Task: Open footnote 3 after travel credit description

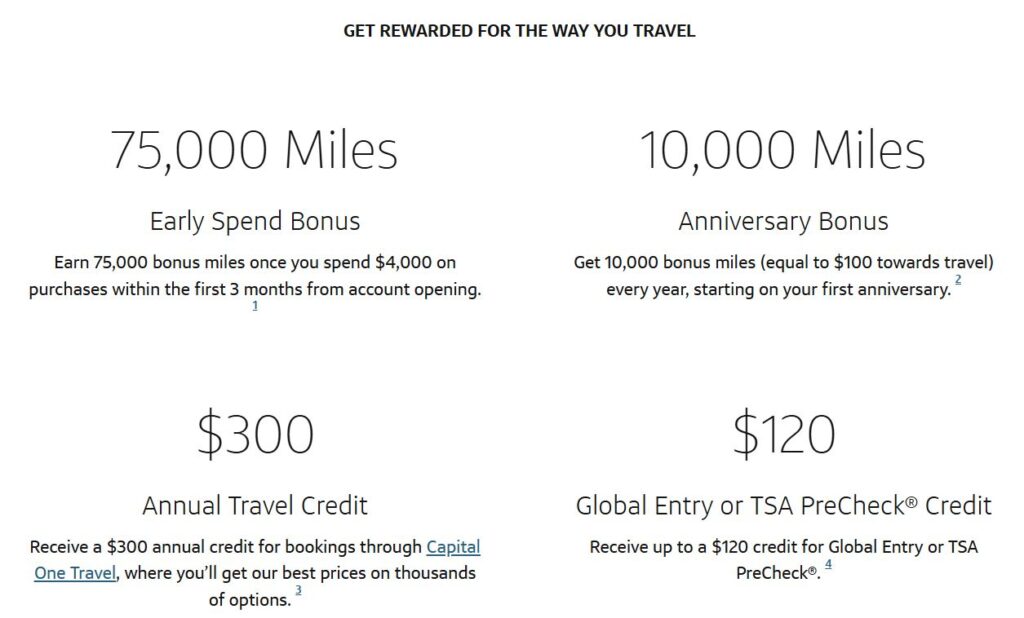Action: 298,591
